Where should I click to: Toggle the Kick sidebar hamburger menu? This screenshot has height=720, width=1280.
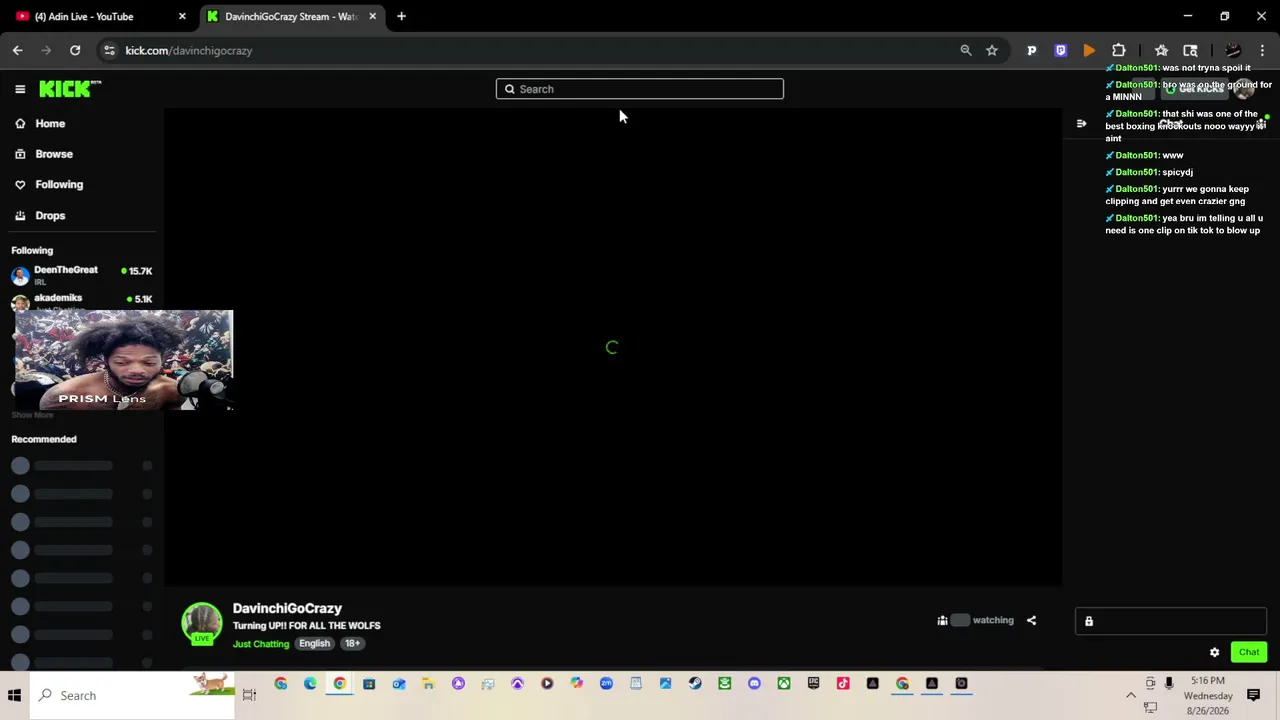(20, 89)
